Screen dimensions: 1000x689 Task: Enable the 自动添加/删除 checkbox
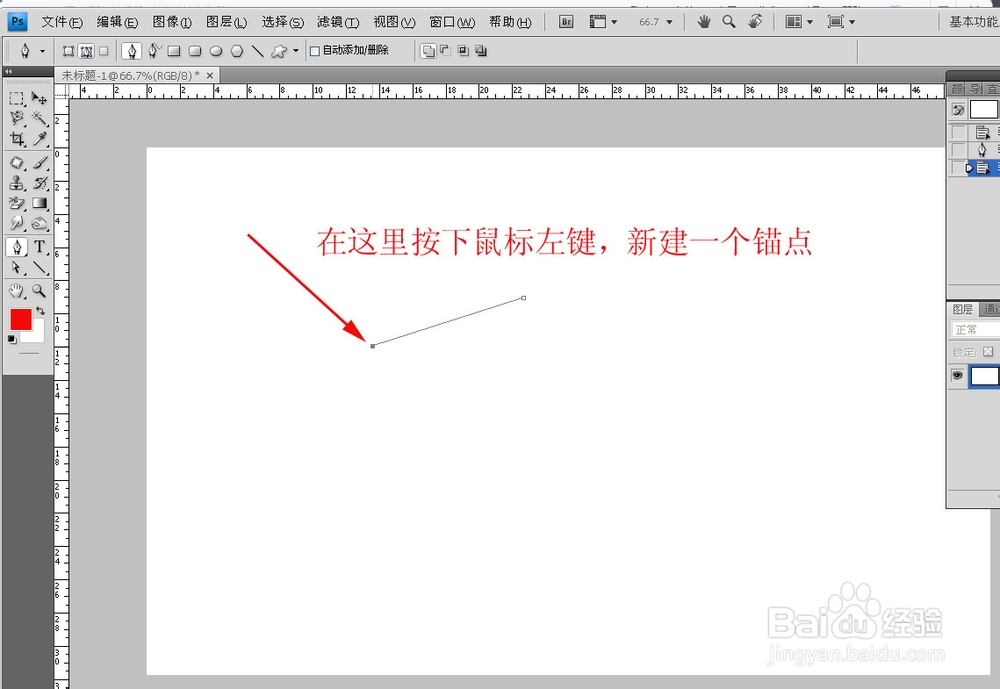click(317, 50)
